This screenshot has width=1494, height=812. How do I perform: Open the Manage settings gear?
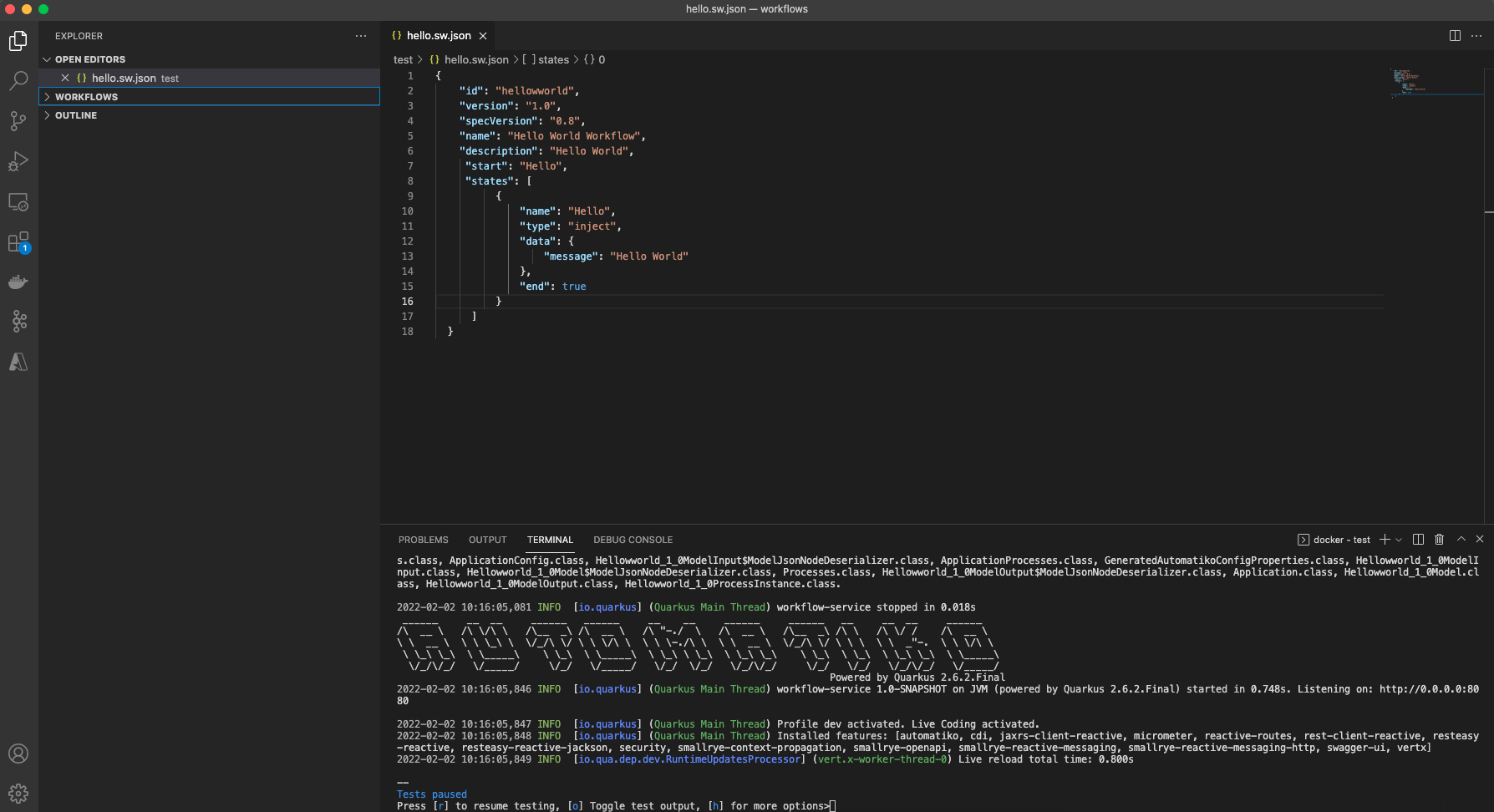tap(18, 794)
